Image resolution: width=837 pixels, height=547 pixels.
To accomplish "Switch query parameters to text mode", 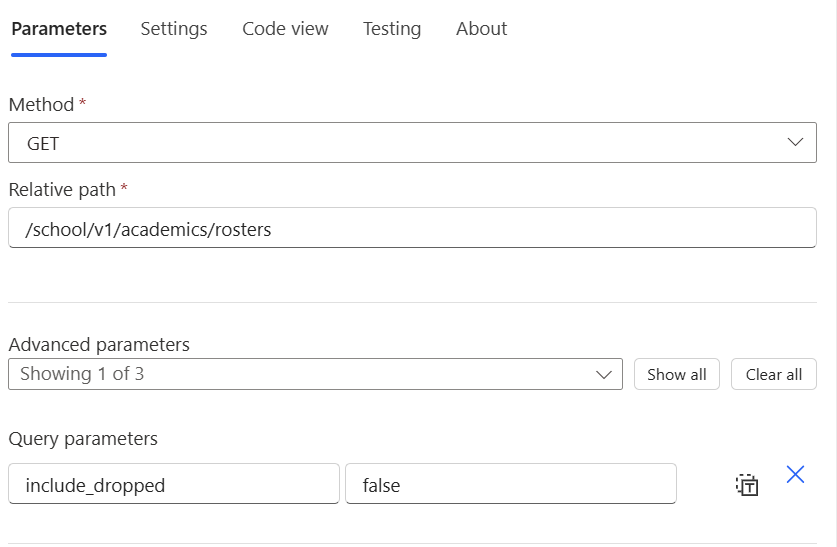I will 747,485.
